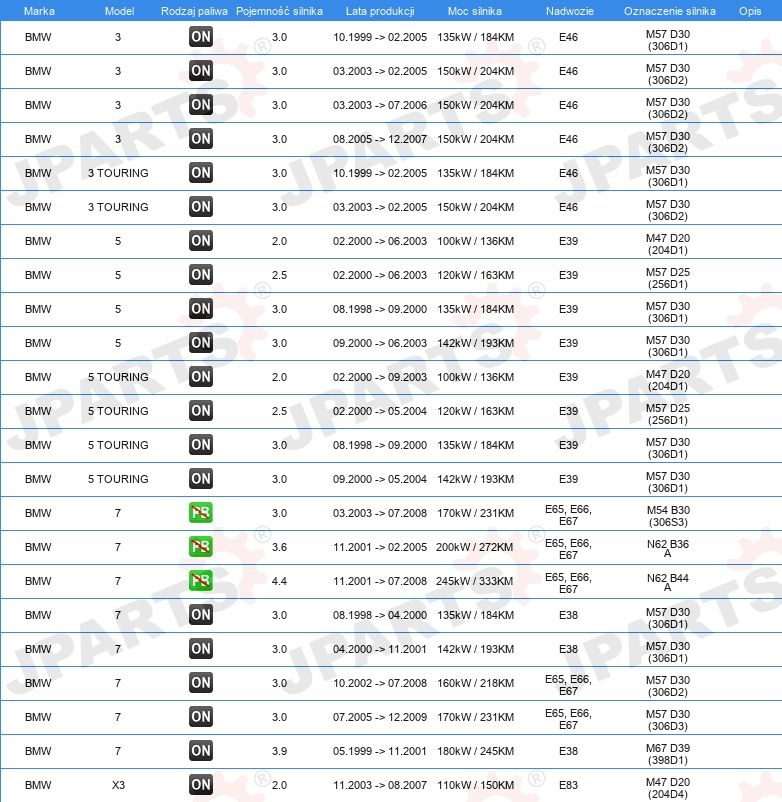Image resolution: width=782 pixels, height=802 pixels.
Task: Select the '160kW / 218KM' power cell
Action: (475, 683)
